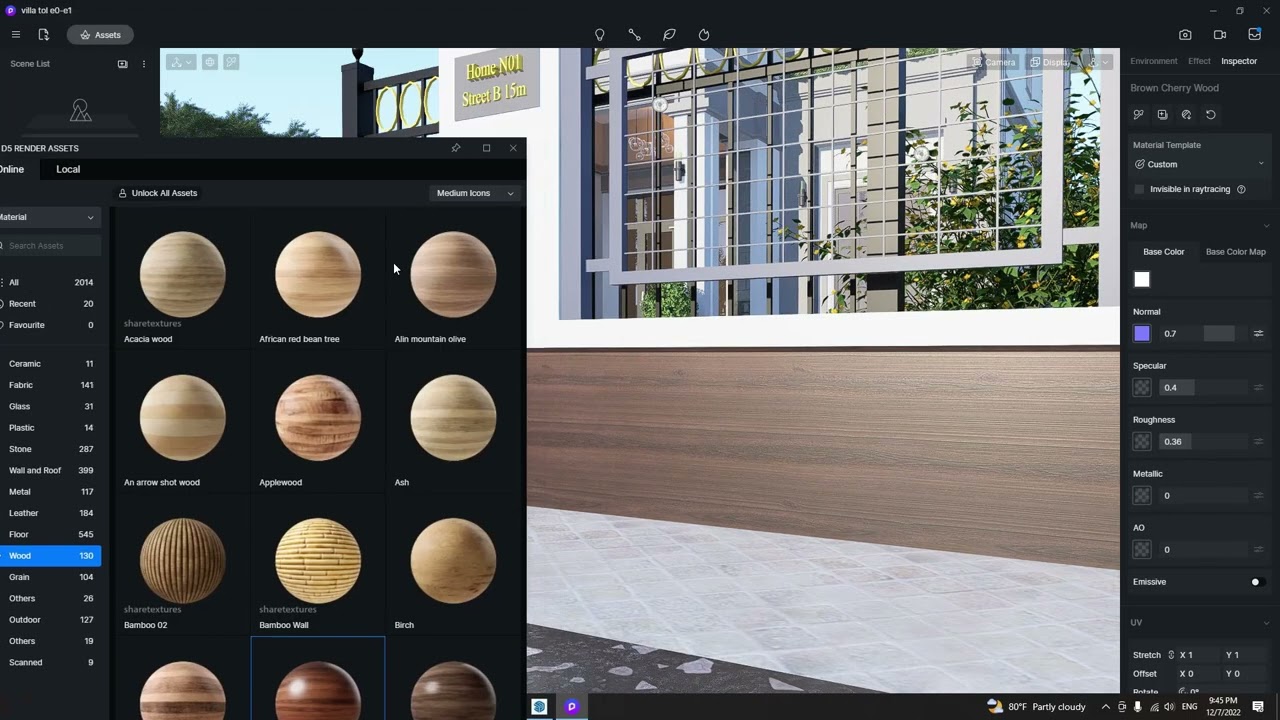Choose the Birch material thumbnail
This screenshot has height=720, width=1280.
[x=453, y=561]
